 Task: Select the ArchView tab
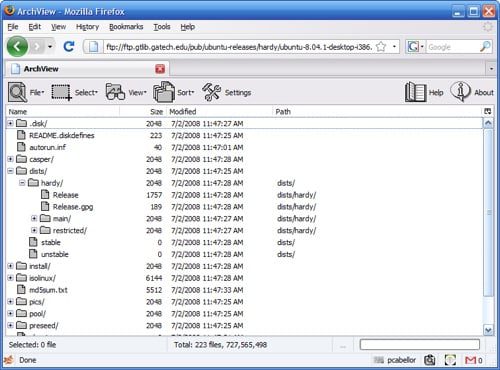click(x=87, y=69)
